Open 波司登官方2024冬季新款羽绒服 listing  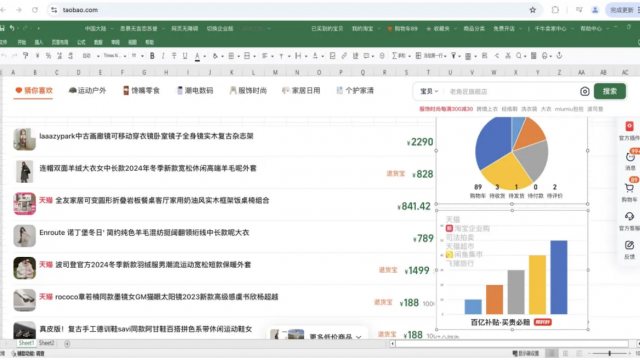(153, 264)
